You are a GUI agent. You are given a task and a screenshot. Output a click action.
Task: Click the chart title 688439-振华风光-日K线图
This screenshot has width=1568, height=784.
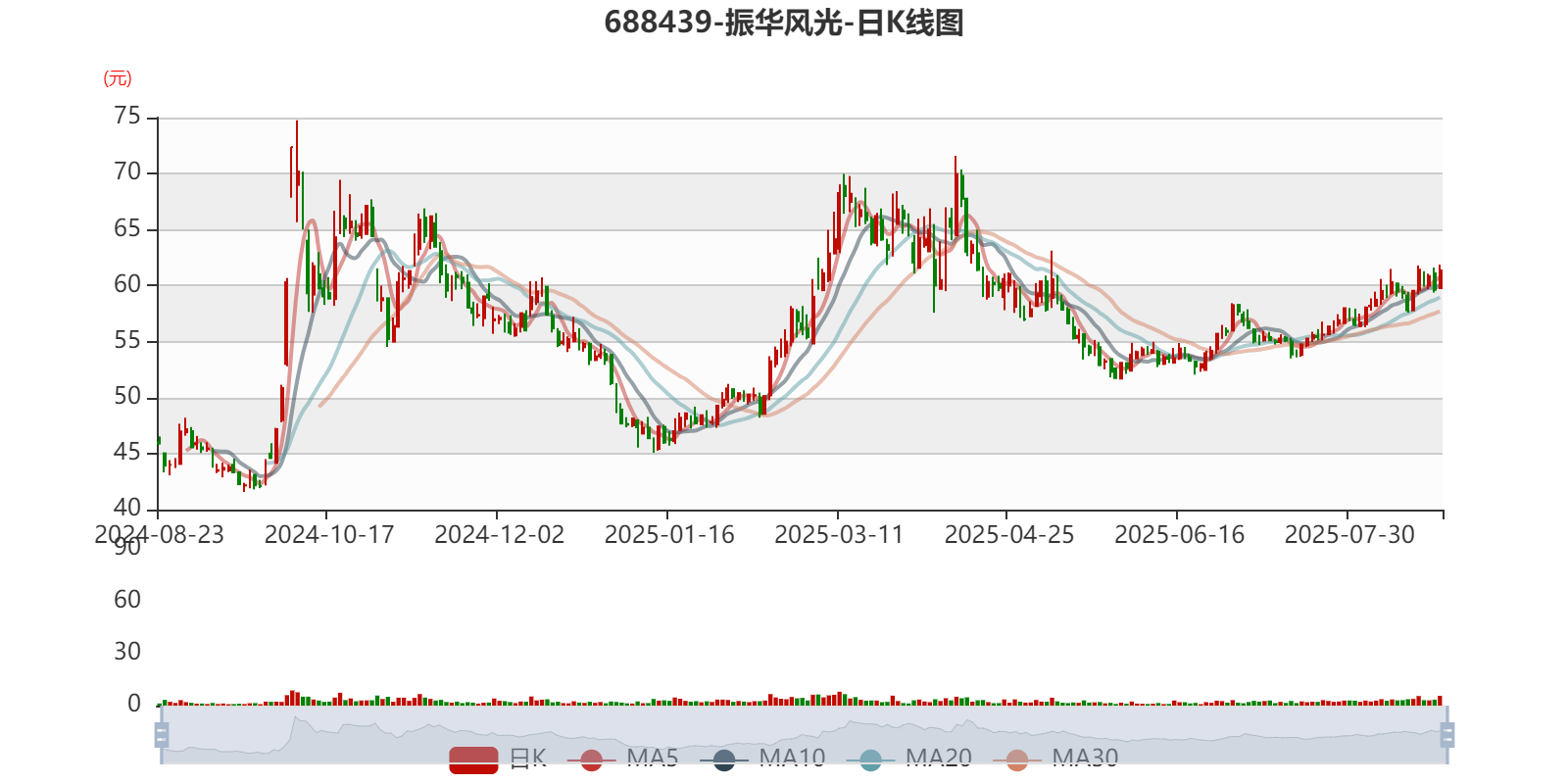tap(784, 23)
